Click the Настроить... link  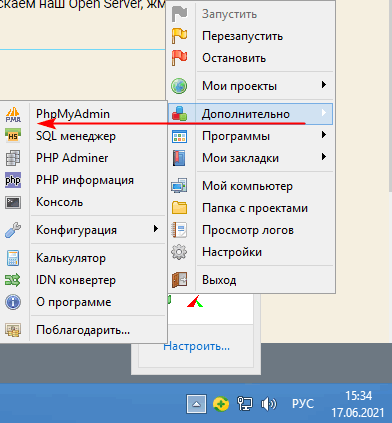[197, 346]
